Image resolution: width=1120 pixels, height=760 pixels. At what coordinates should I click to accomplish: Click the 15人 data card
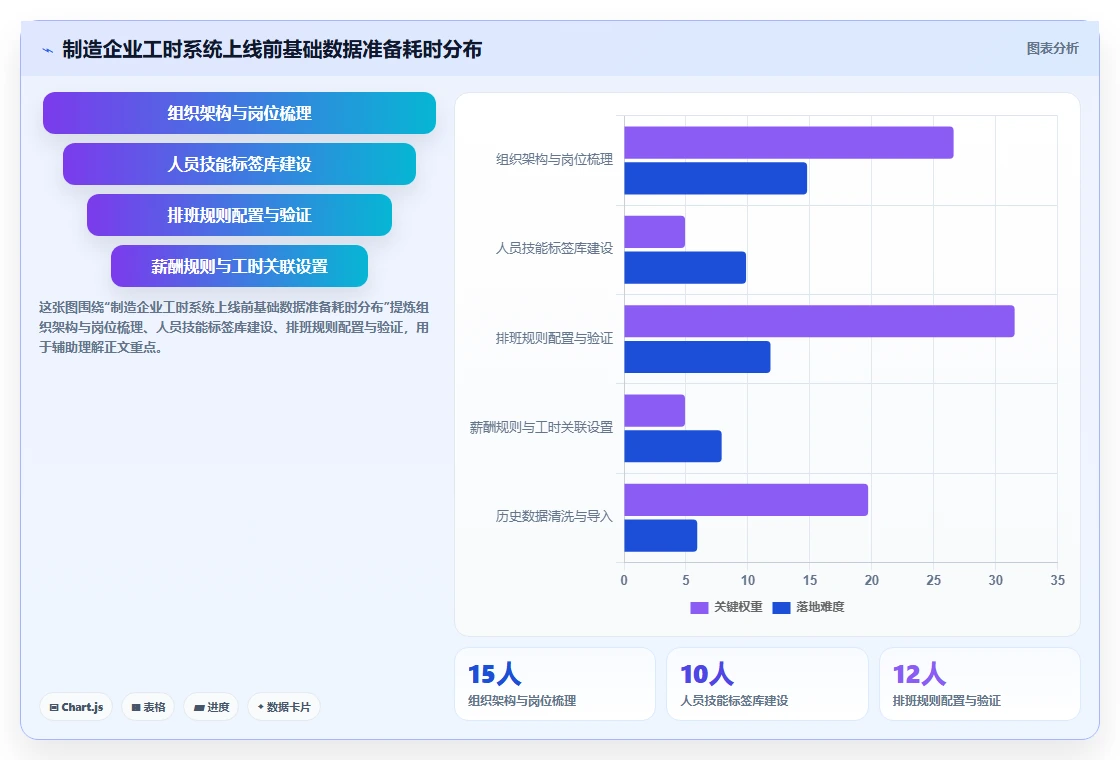point(555,684)
